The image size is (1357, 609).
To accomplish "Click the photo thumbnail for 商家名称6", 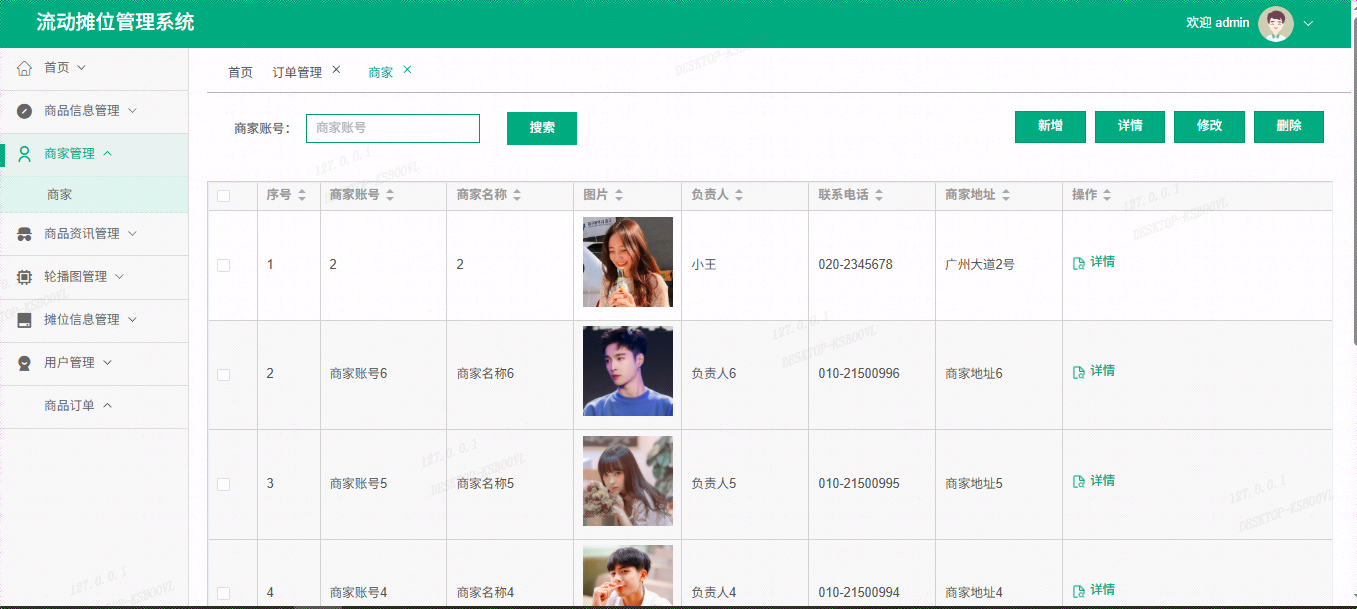I will [x=628, y=371].
